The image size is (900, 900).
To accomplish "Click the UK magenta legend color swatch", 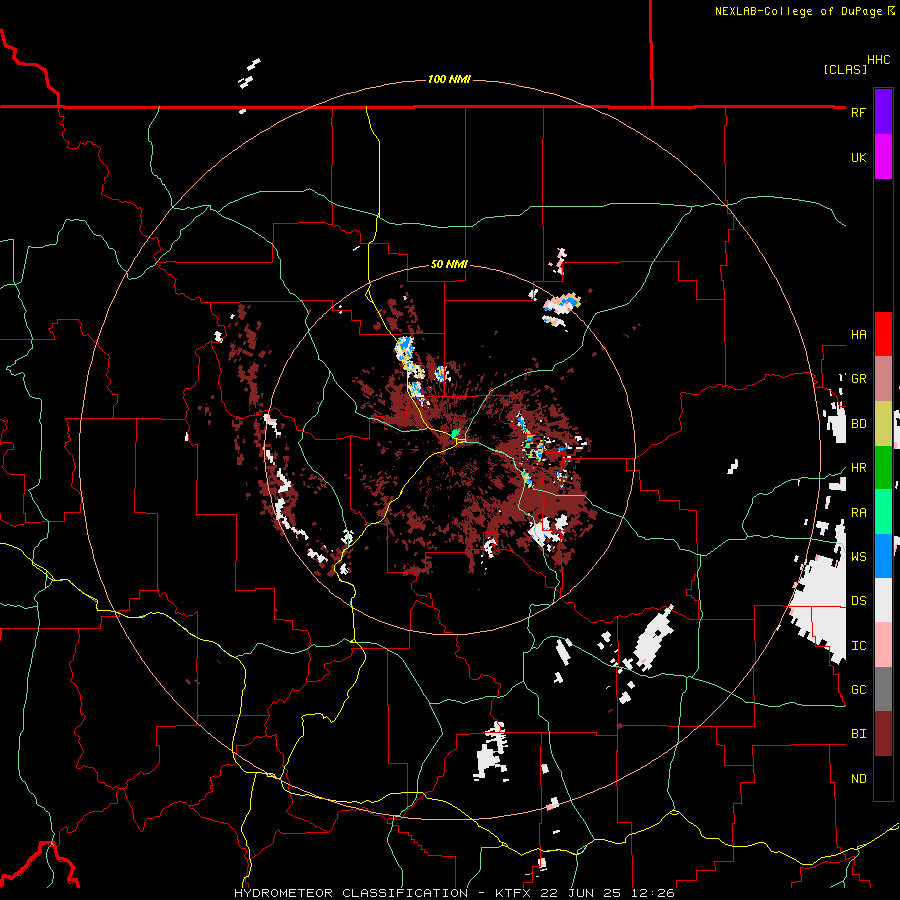I will pos(883,157).
